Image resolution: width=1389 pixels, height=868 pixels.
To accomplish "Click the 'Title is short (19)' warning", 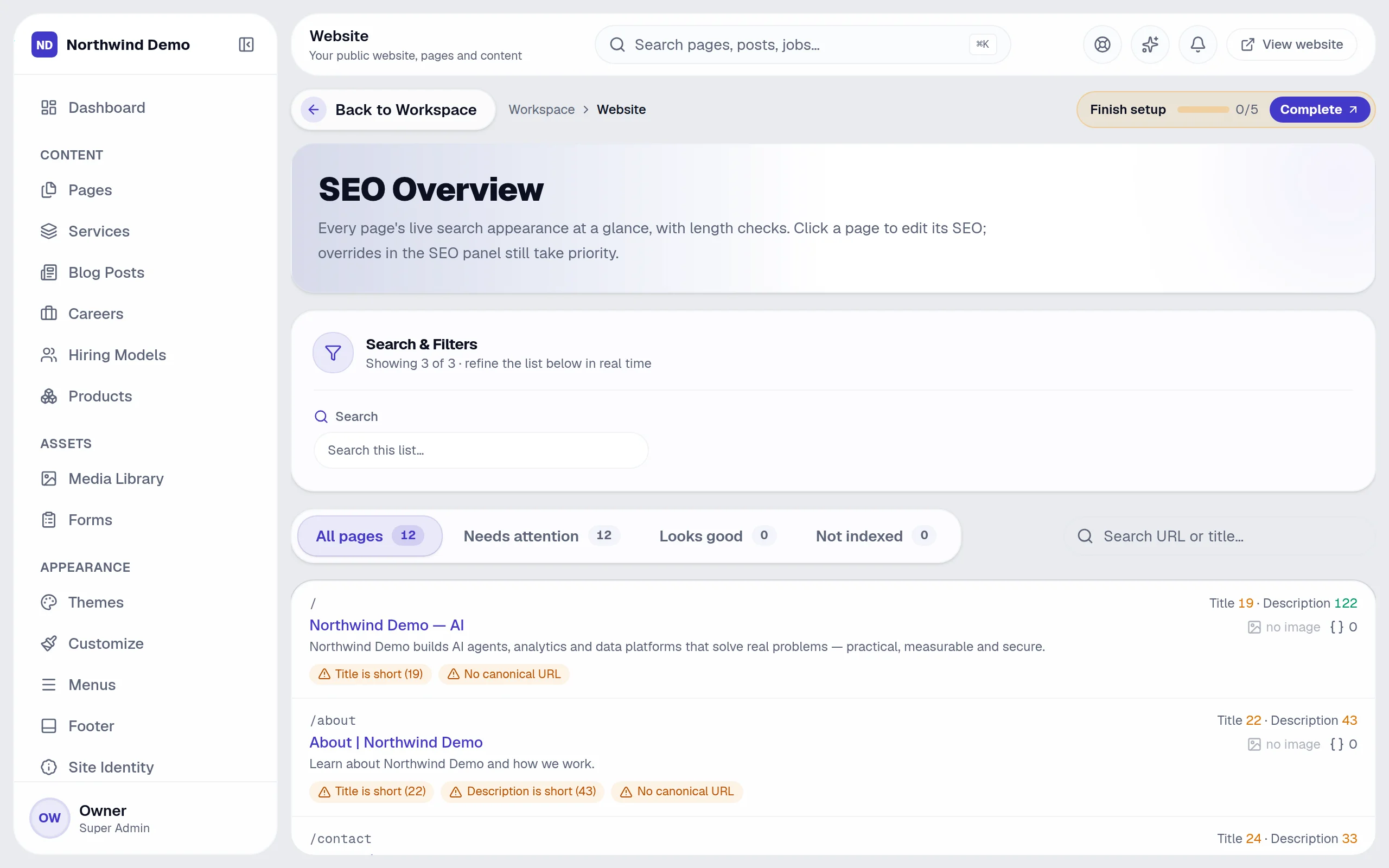I will (370, 673).
